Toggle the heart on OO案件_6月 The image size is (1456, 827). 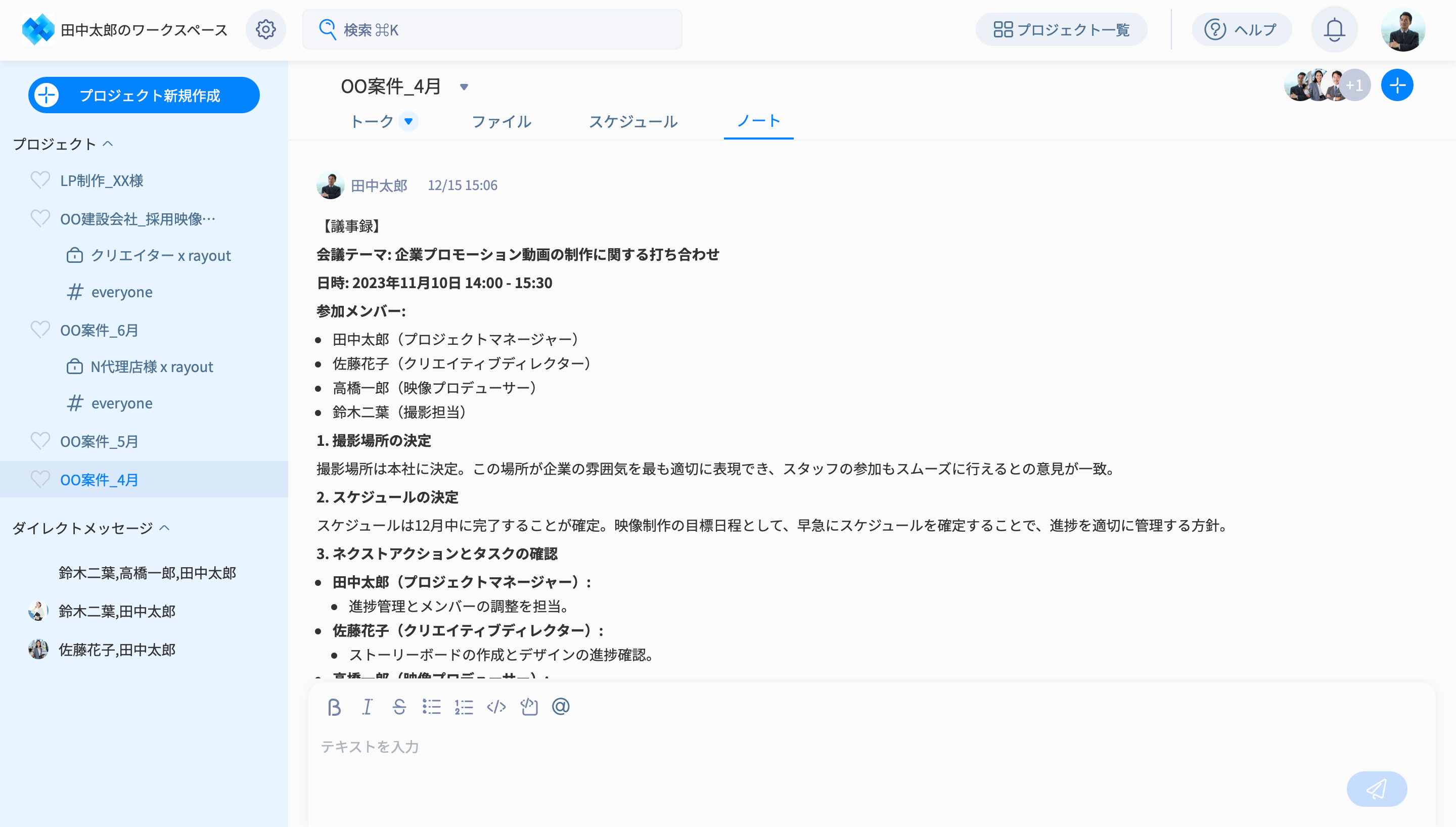tap(40, 330)
